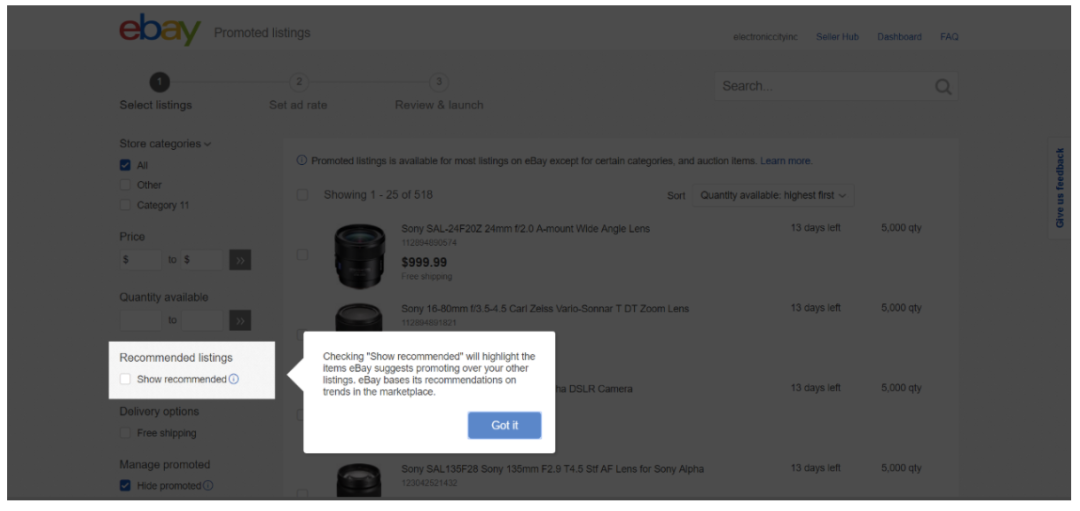This screenshot has height=511, width=1080.
Task: Click the Search input field
Action: pos(825,87)
